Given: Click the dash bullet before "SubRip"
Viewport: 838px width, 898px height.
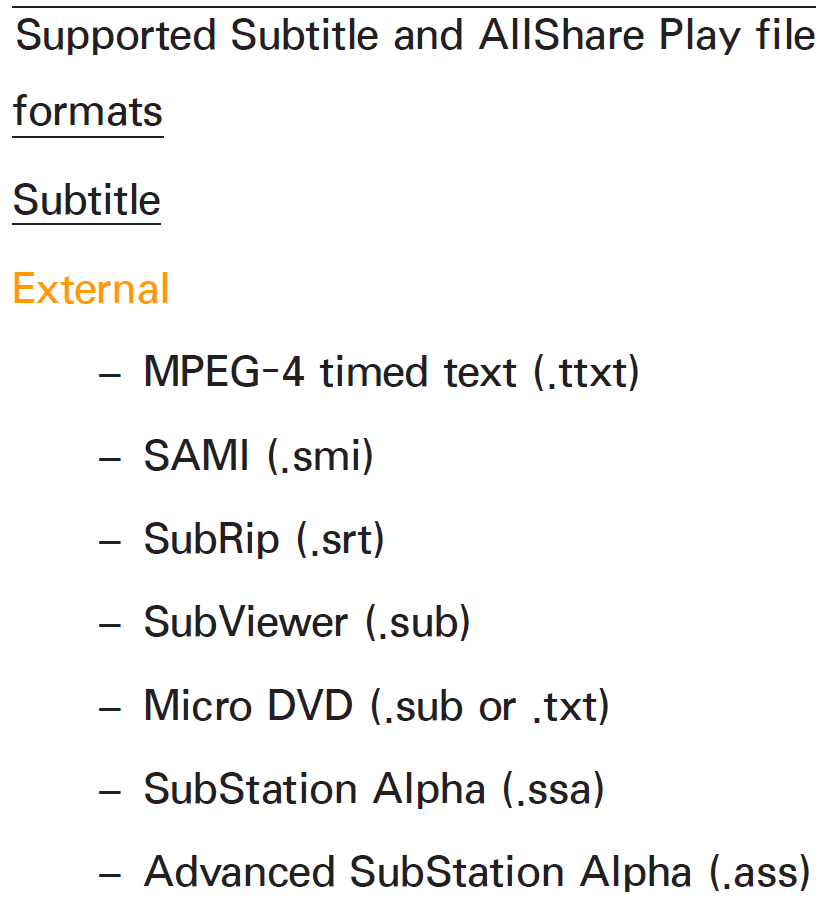Looking at the screenshot, I should click(x=110, y=541).
